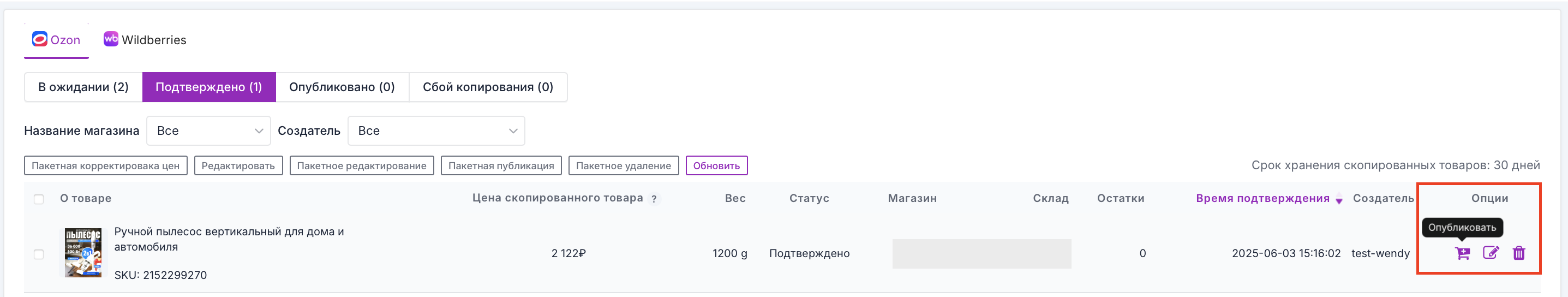Click the question mark help icon near Цена
Viewport: 1568px width, 297px height.
point(654,199)
